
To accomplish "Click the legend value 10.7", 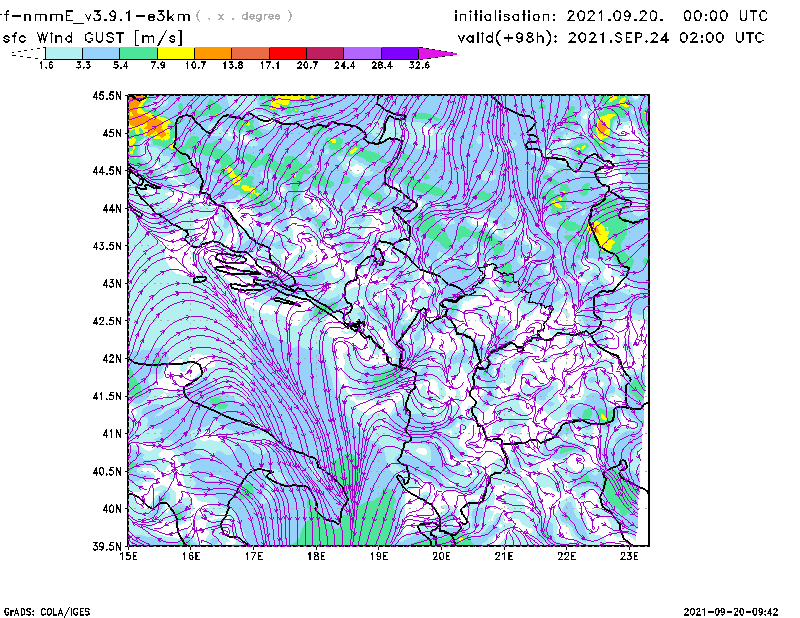I will (195, 65).
